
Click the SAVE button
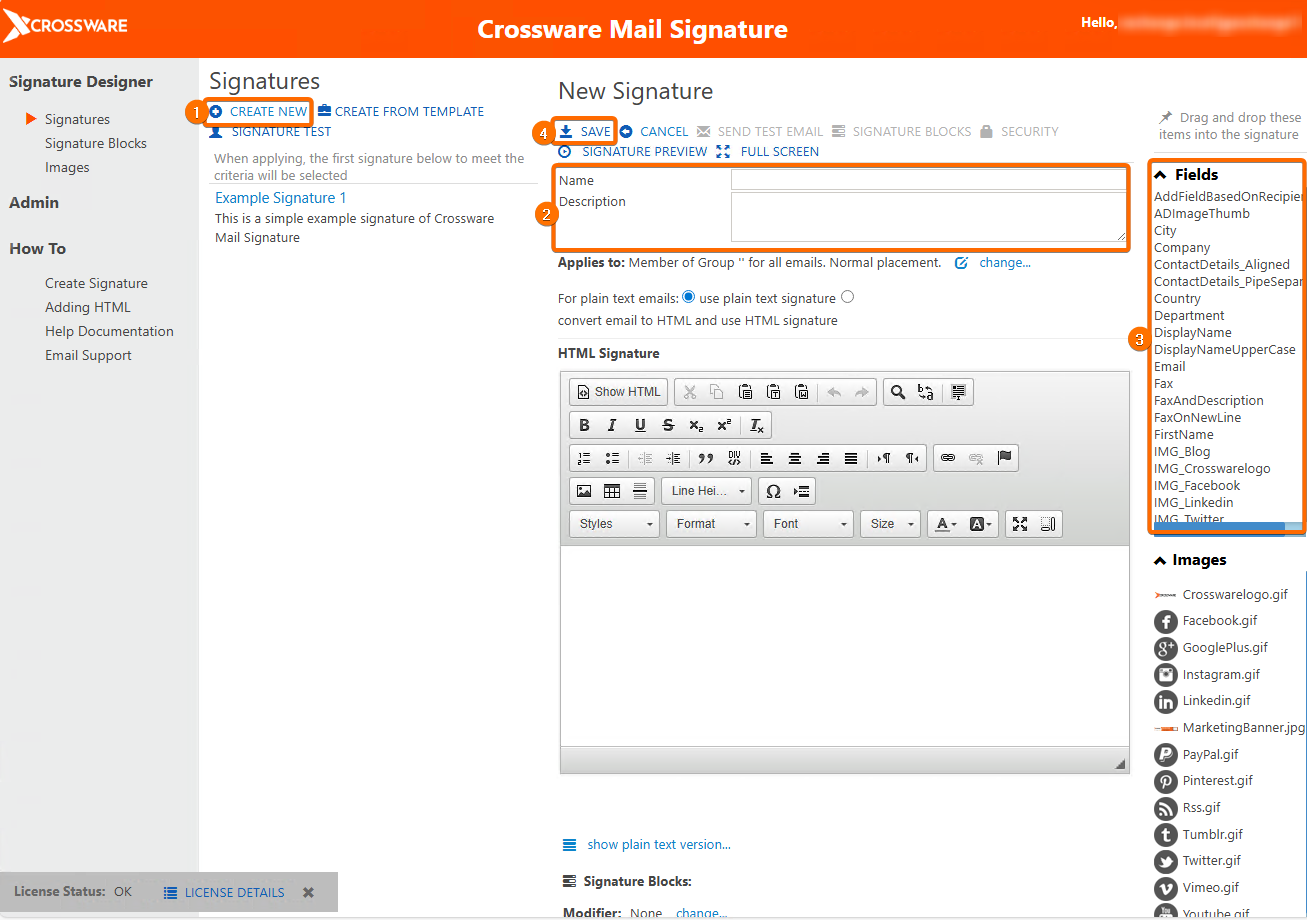point(585,131)
